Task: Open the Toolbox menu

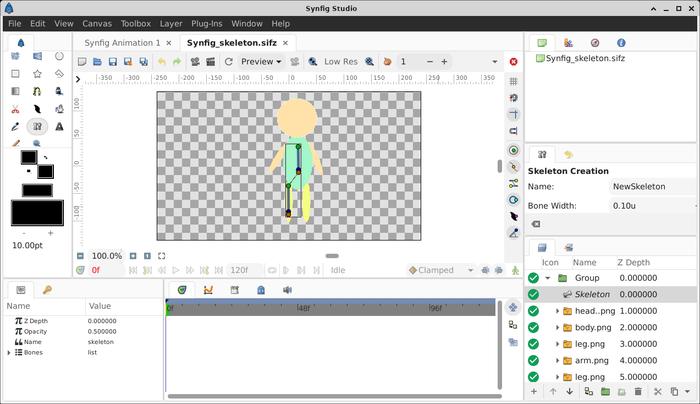Action: tap(136, 24)
